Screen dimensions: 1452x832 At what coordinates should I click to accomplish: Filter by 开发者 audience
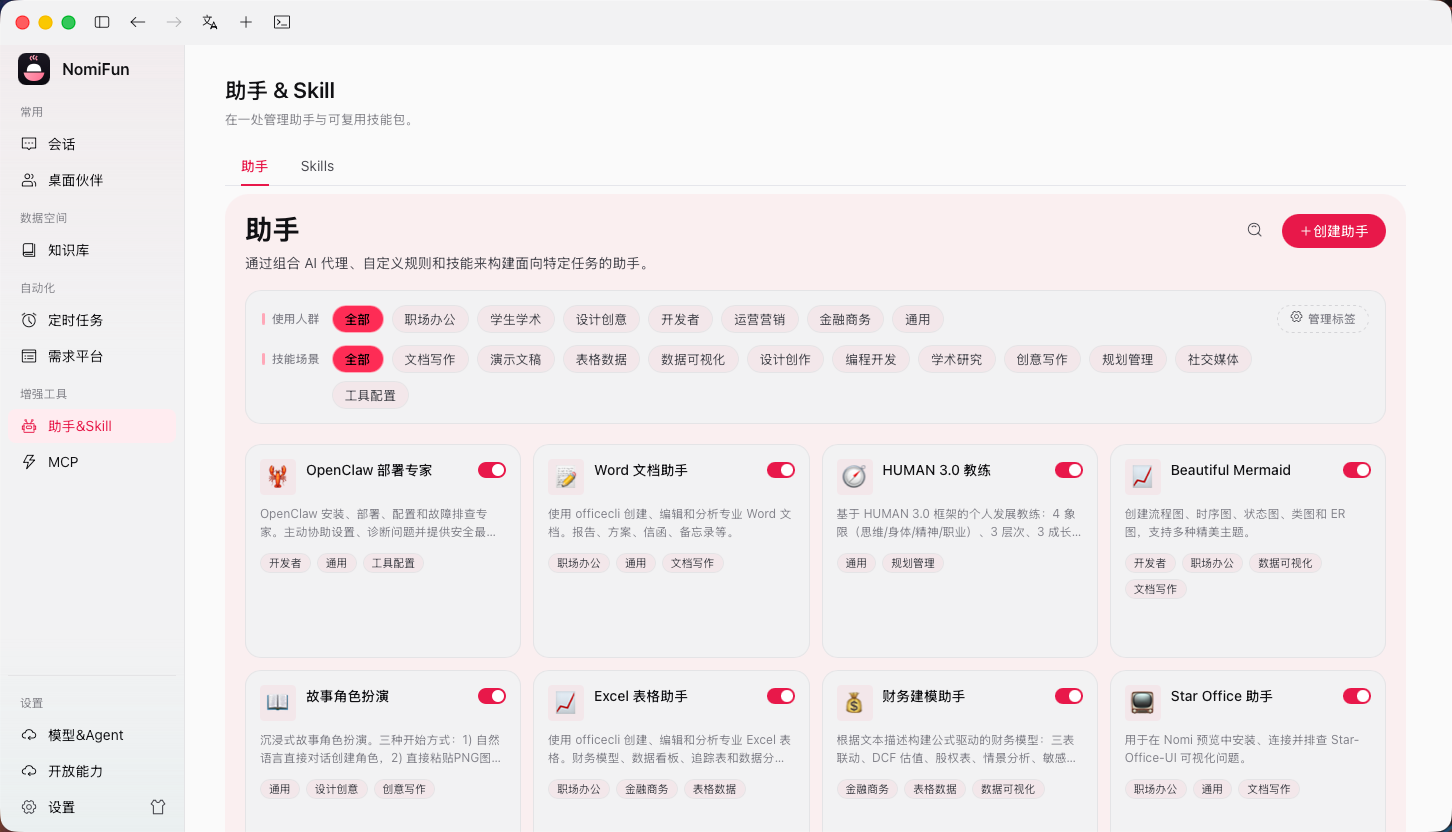(680, 319)
